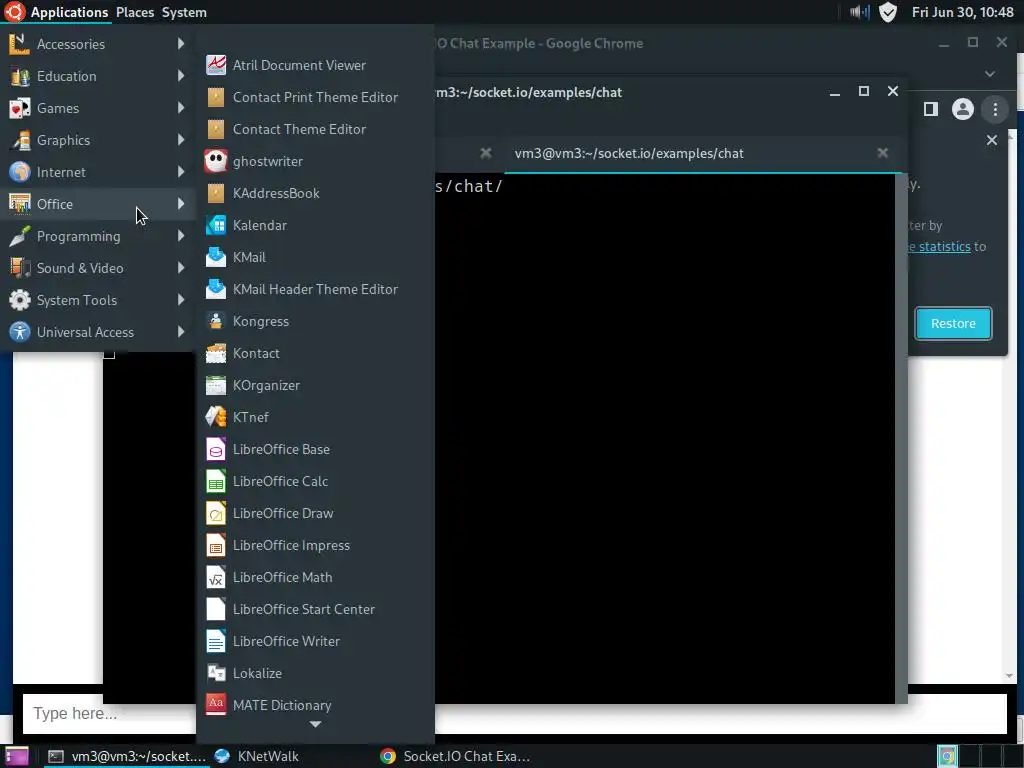The width and height of the screenshot is (1024, 768).
Task: Expand Internet submenu arrow
Action: pos(181,172)
